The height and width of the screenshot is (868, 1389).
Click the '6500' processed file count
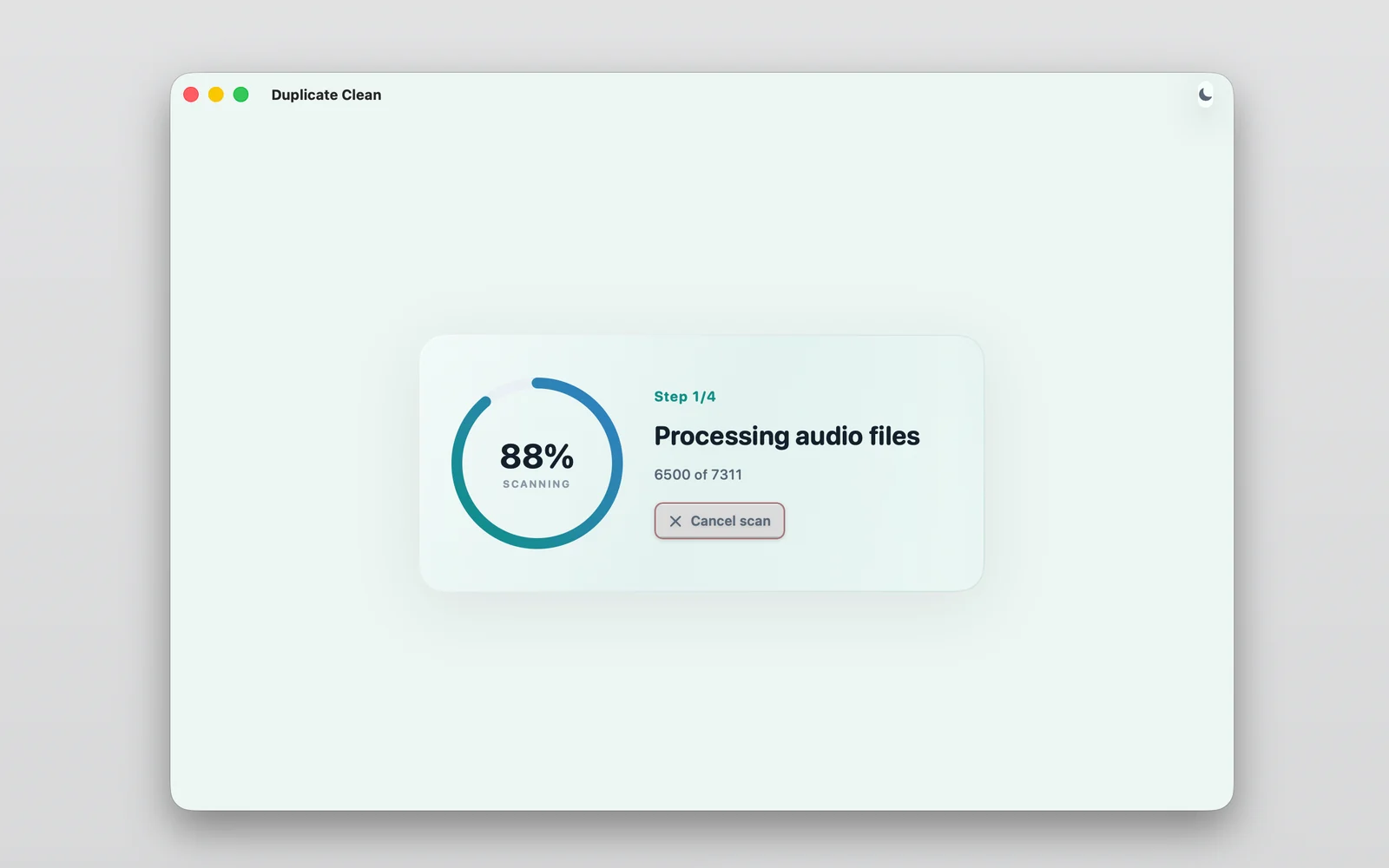672,475
